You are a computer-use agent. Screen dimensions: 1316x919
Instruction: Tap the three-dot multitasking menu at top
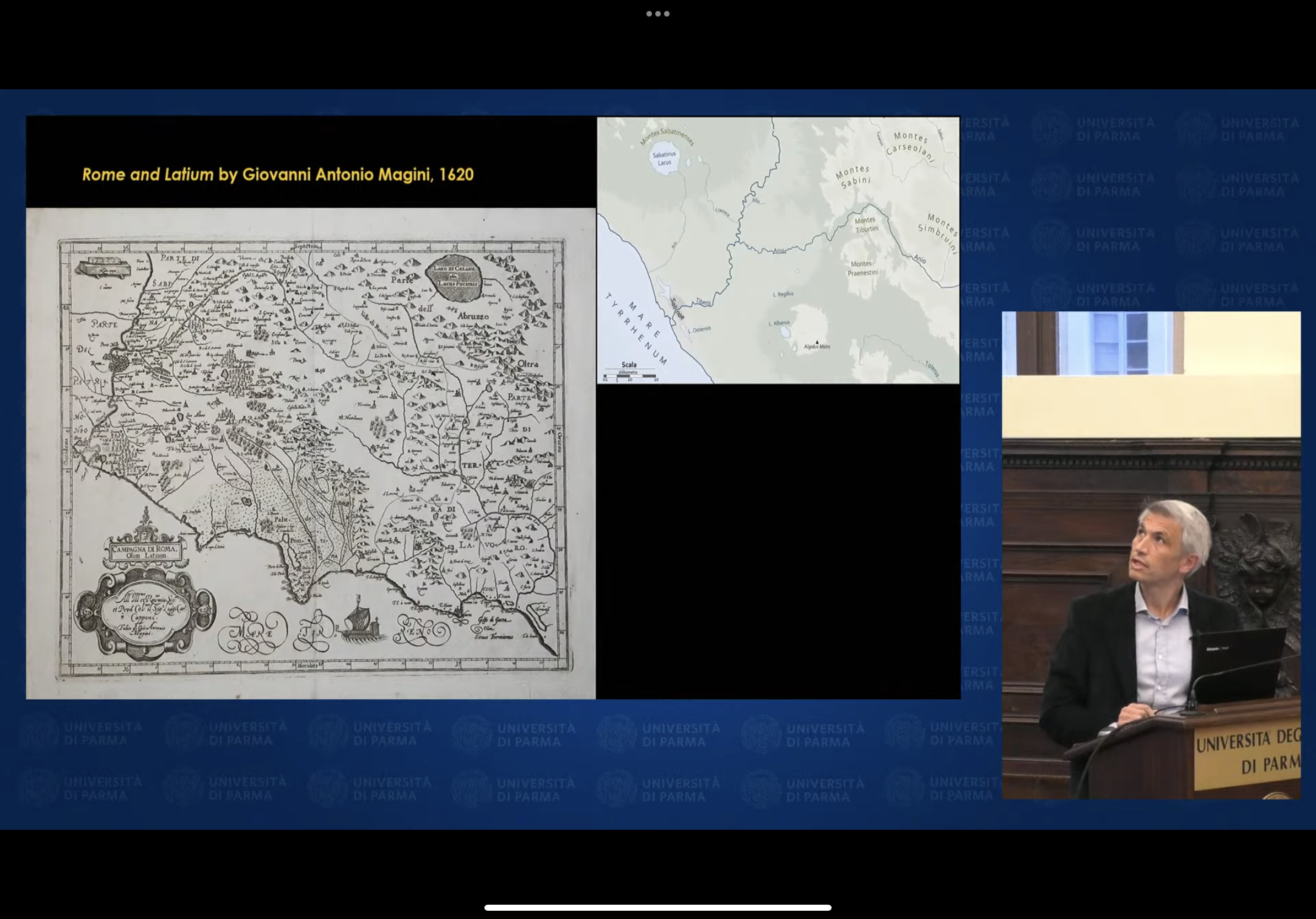[657, 14]
